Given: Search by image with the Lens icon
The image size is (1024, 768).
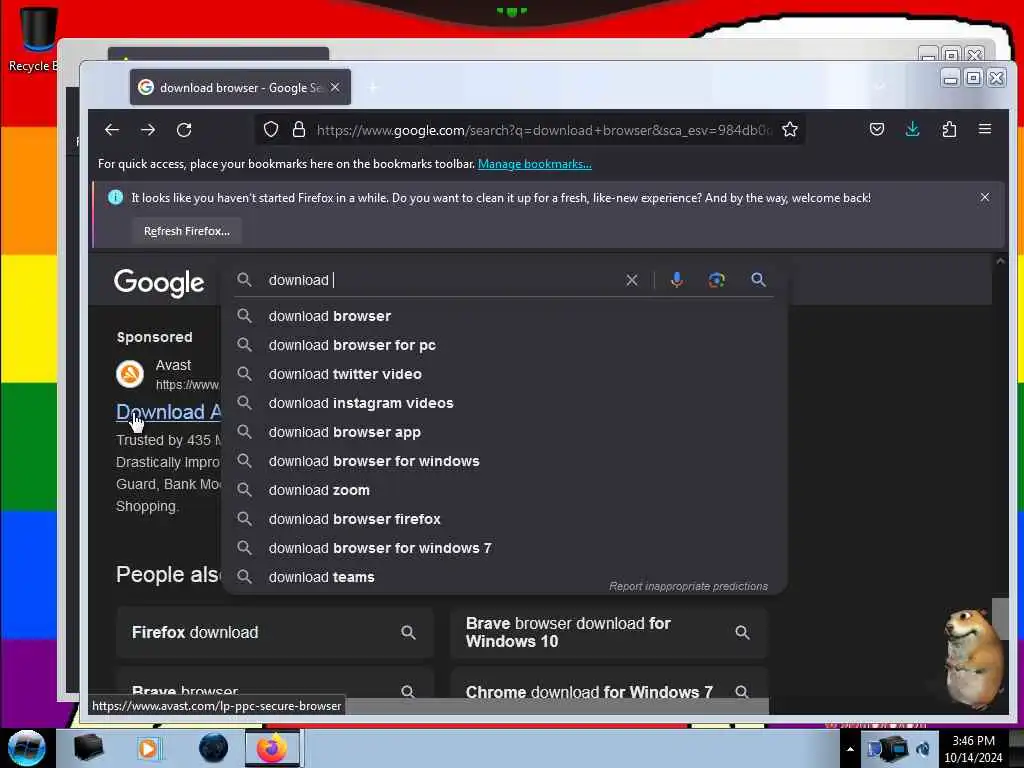Looking at the screenshot, I should (x=716, y=280).
